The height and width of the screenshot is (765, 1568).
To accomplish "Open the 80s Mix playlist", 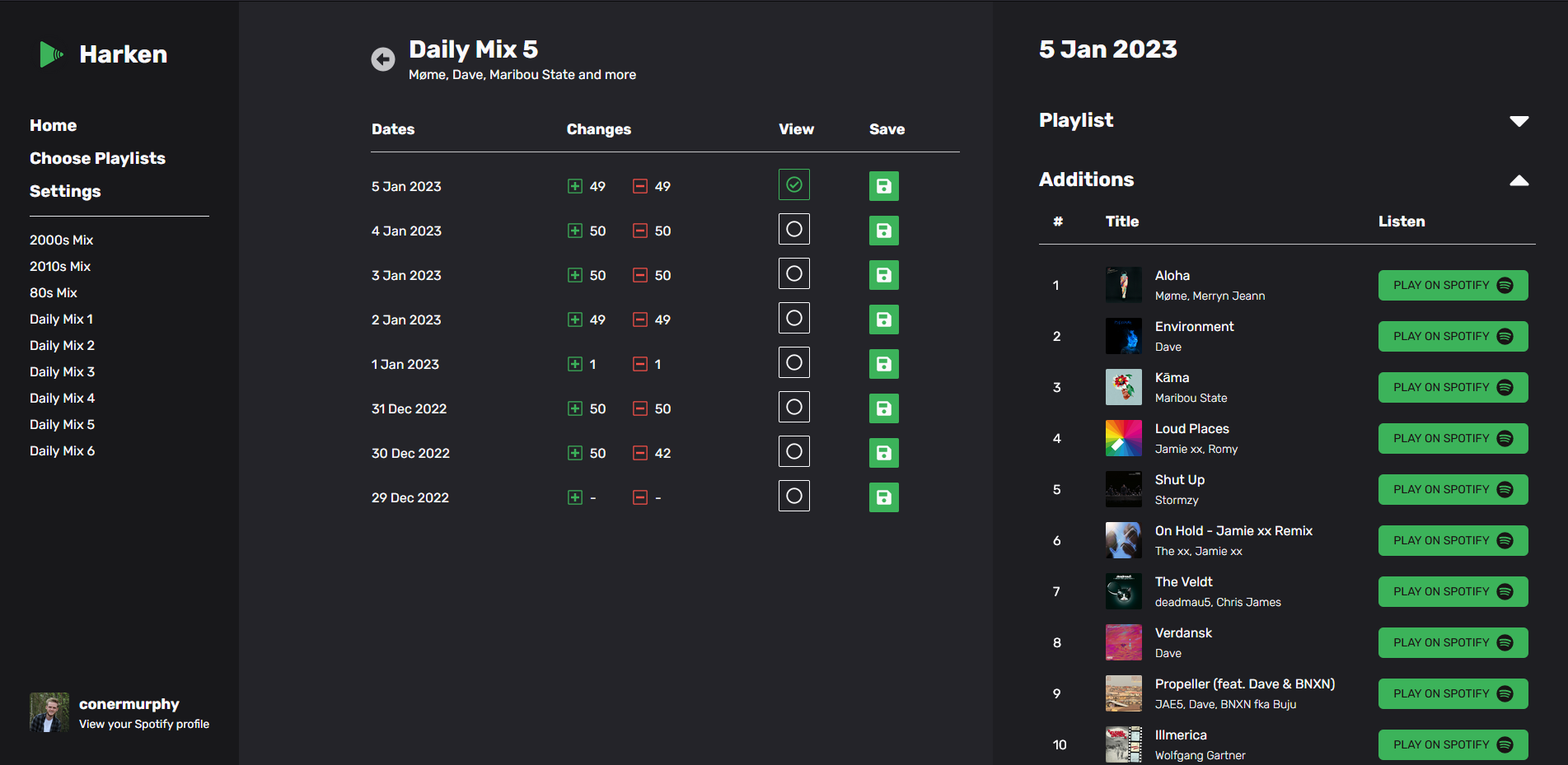I will click(x=54, y=292).
